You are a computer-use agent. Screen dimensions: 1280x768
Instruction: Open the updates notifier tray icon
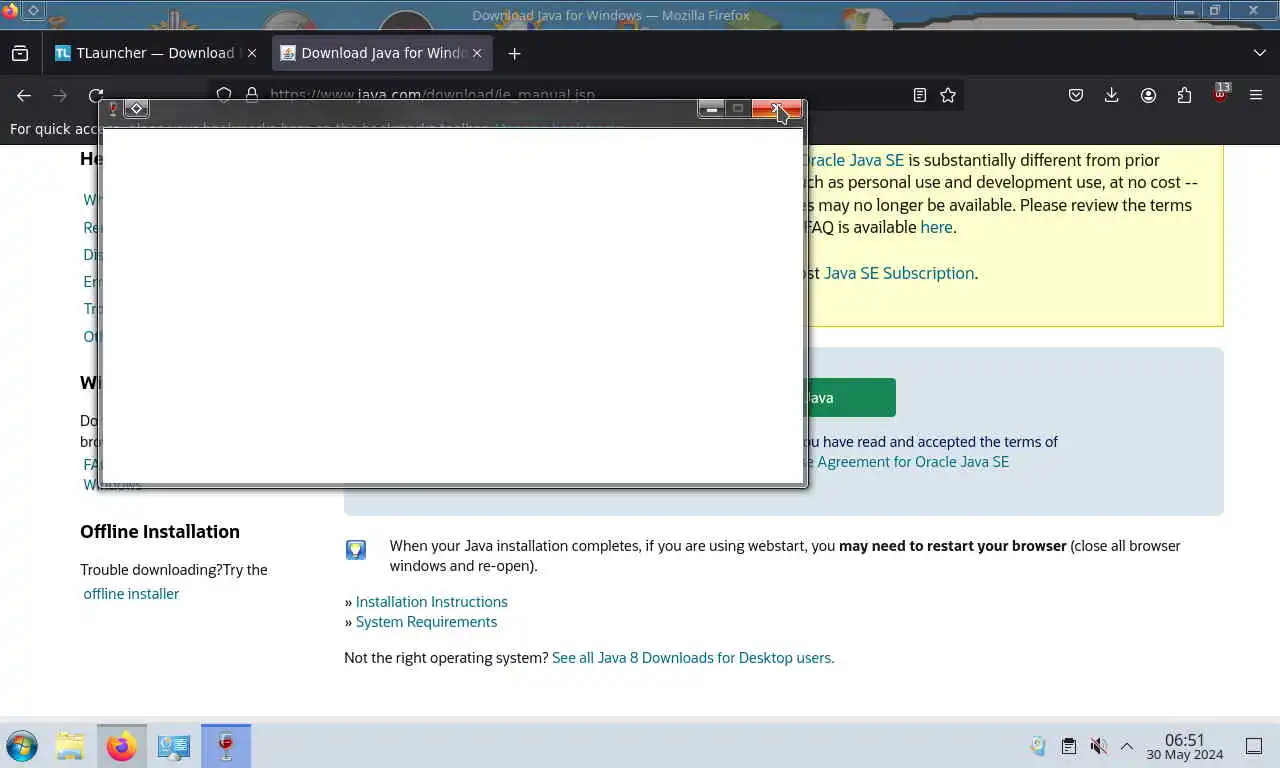point(1038,746)
